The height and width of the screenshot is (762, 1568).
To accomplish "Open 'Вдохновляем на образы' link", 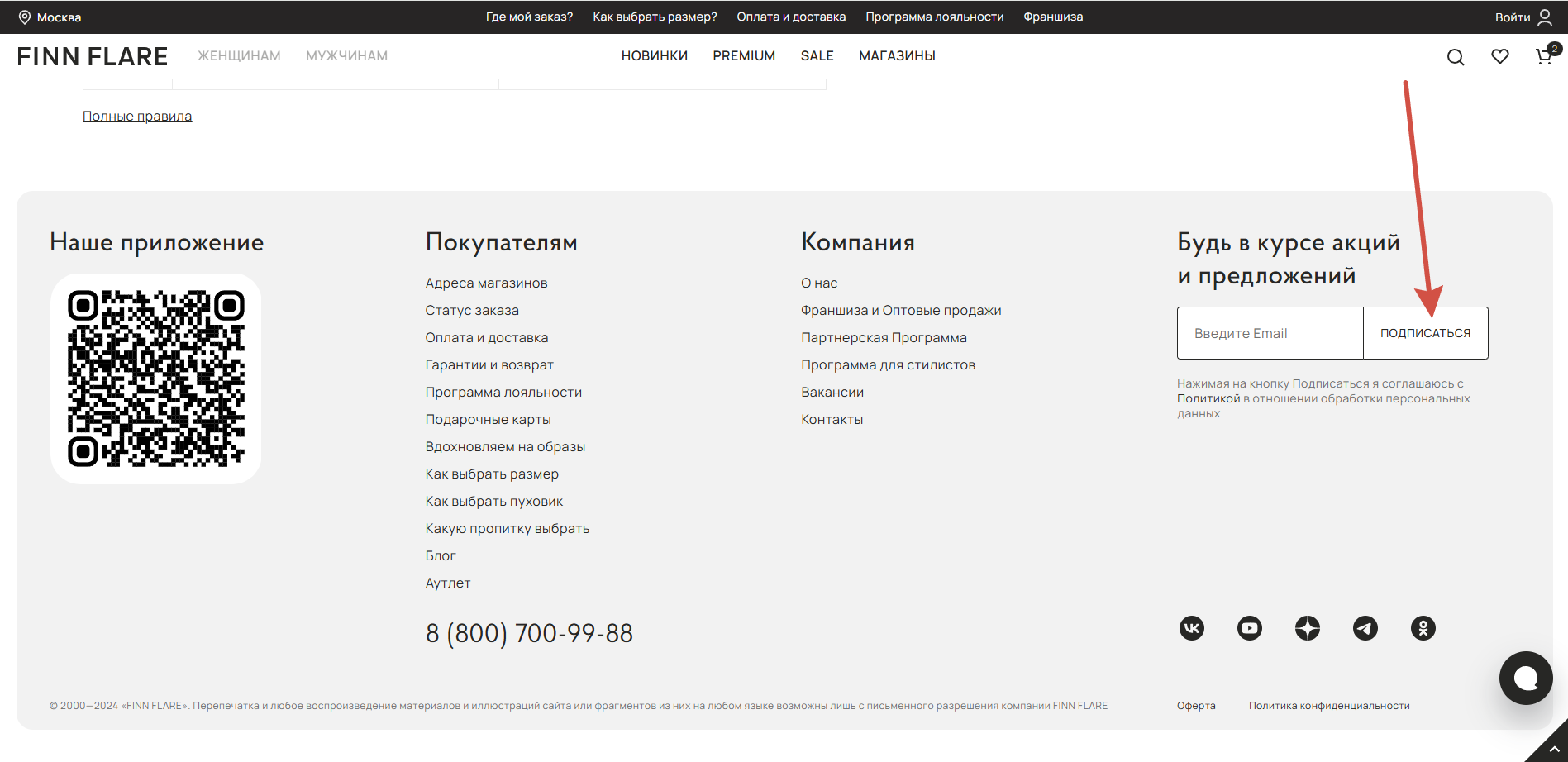I will [505, 446].
